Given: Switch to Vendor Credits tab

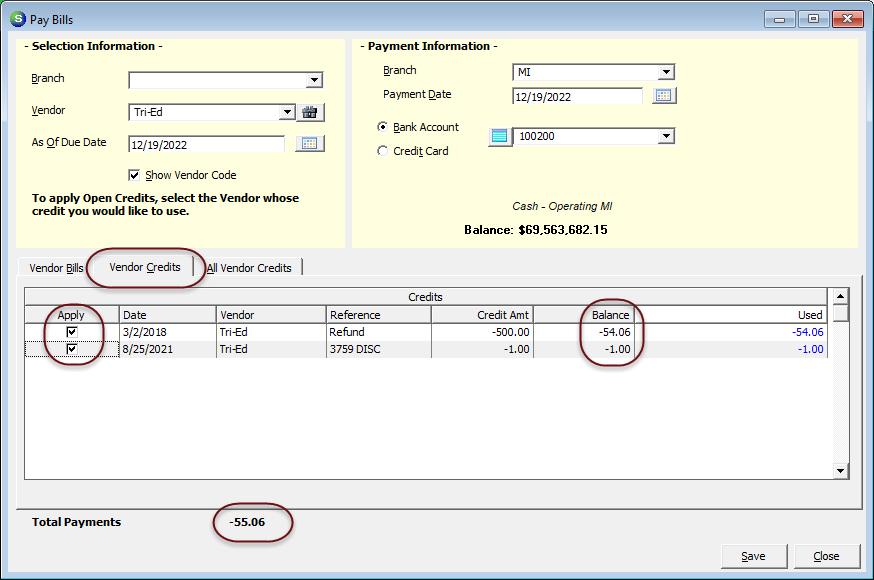Looking at the screenshot, I should (x=145, y=267).
